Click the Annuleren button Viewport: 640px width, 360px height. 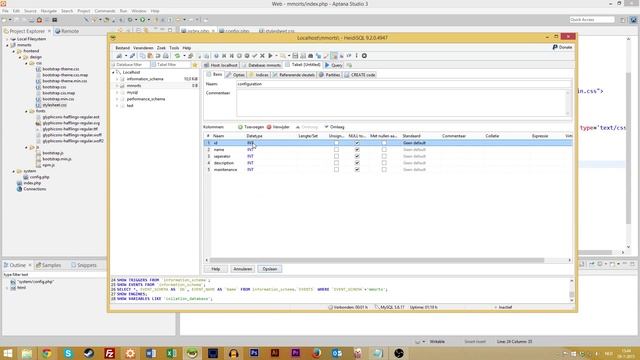coord(242,269)
